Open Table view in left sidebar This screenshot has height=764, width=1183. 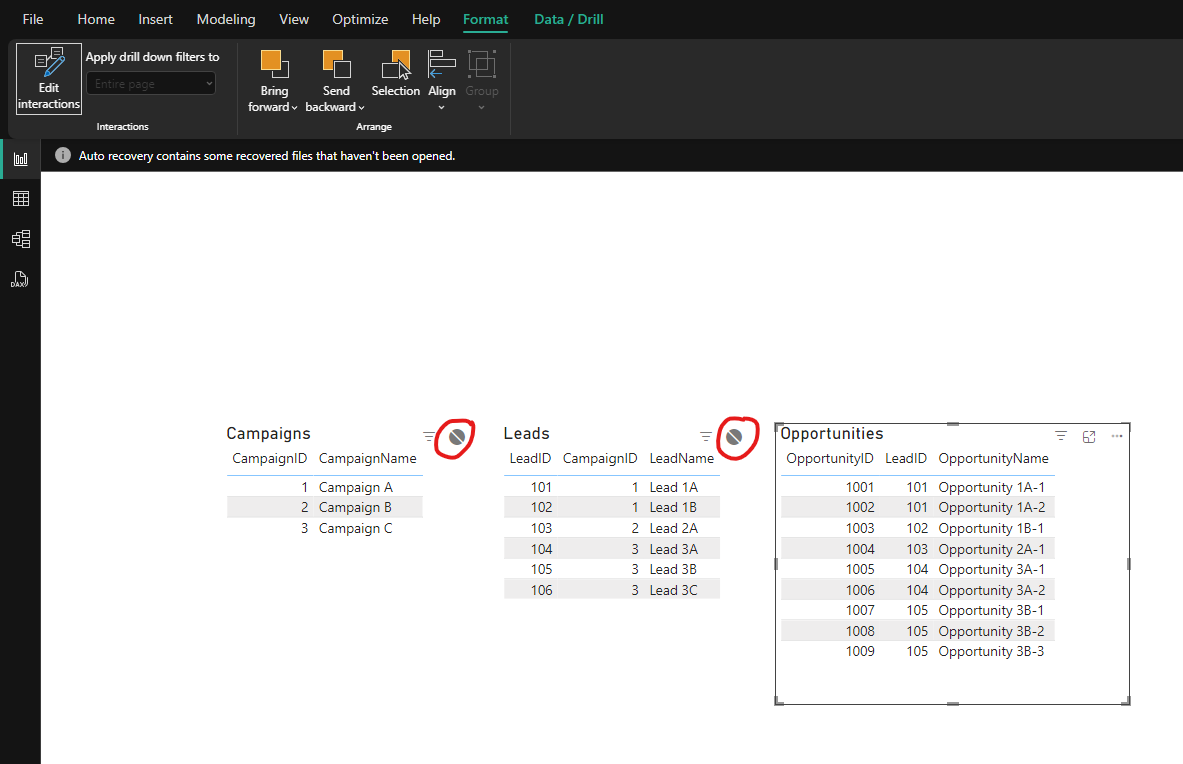pyautogui.click(x=20, y=199)
